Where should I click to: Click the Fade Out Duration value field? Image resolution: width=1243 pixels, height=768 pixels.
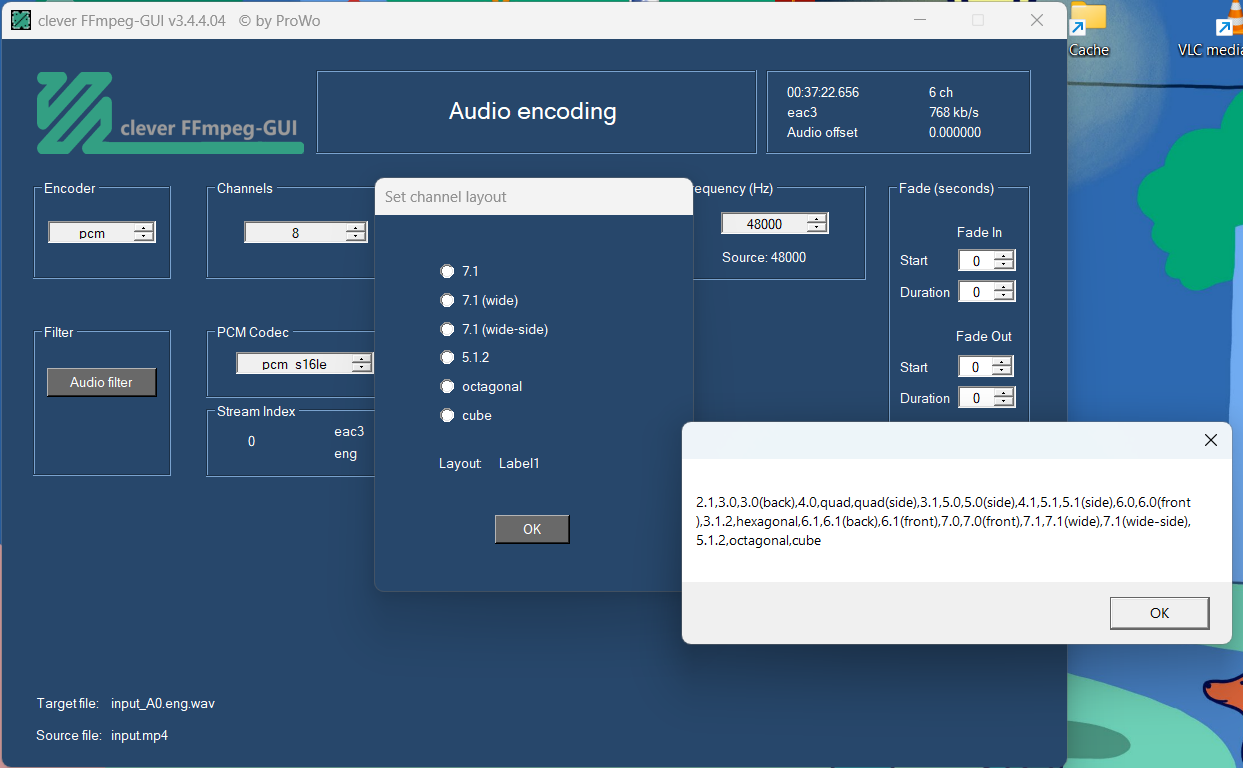click(x=986, y=398)
